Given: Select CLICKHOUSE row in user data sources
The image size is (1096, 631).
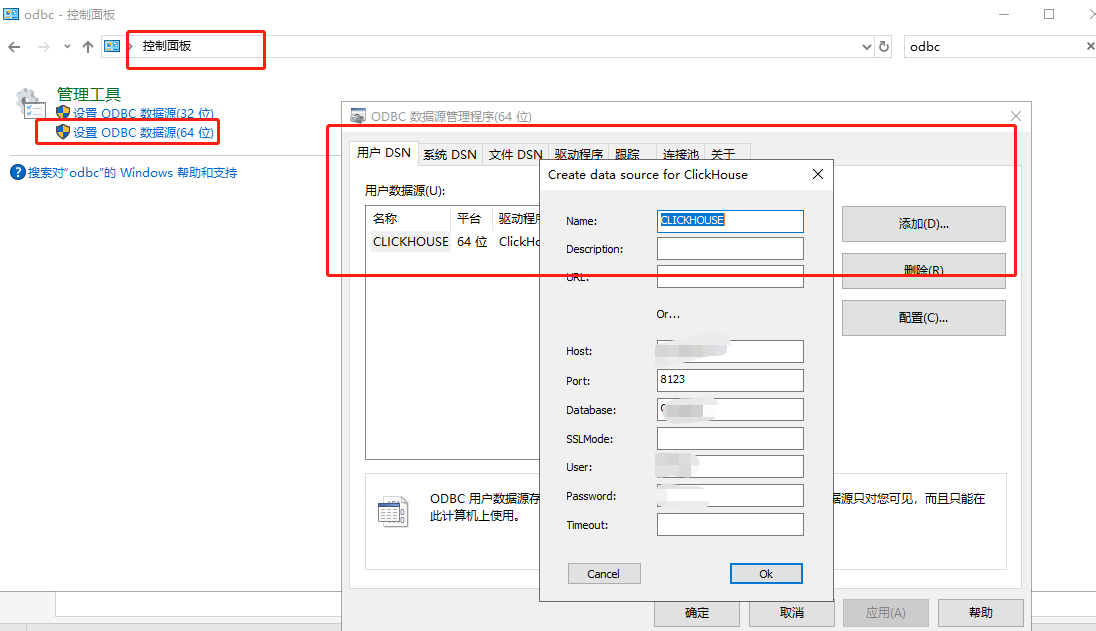Looking at the screenshot, I should point(454,242).
